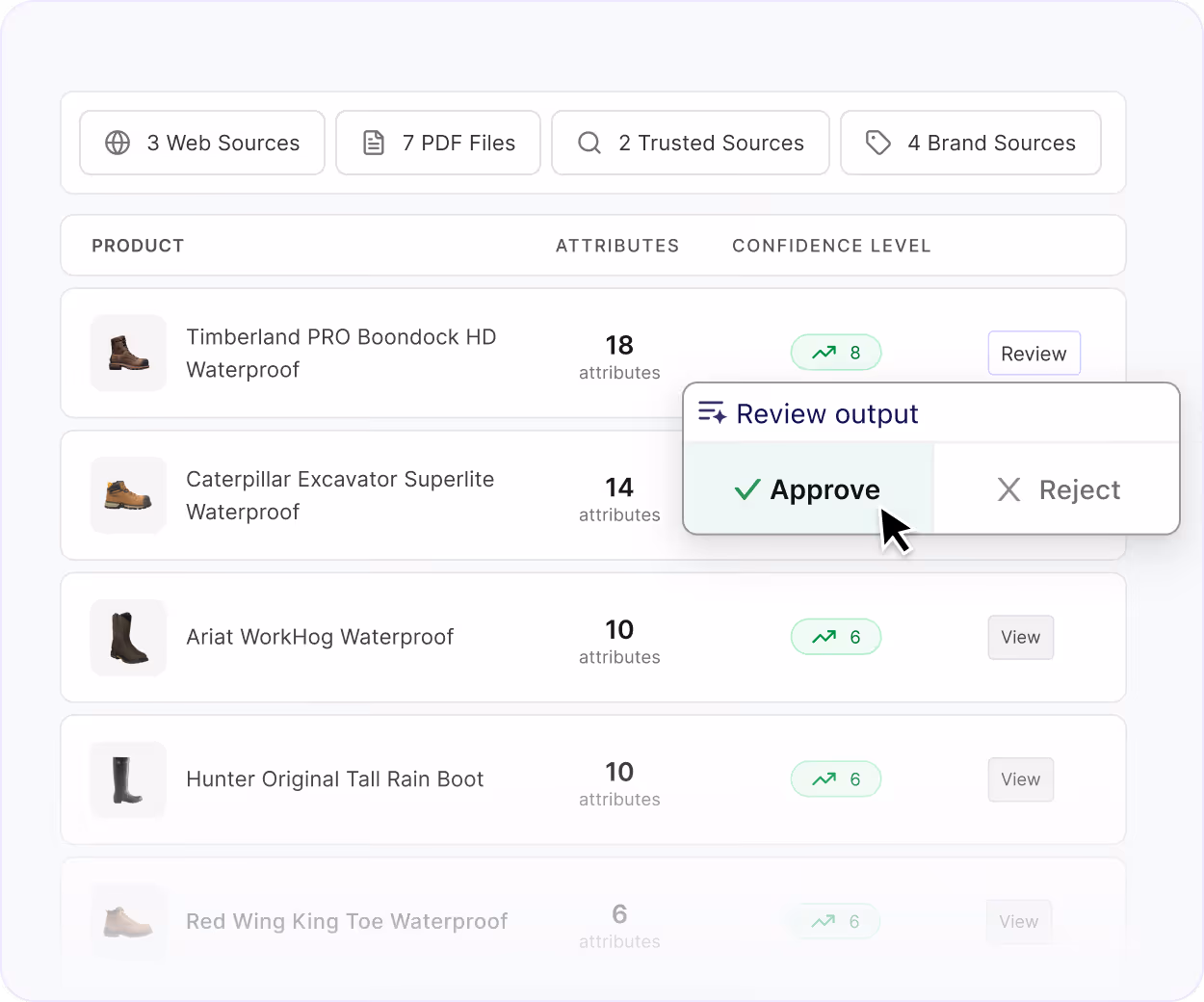This screenshot has width=1204, height=1002.
Task: Click the globe icon in Web Sources
Action: coord(118,143)
